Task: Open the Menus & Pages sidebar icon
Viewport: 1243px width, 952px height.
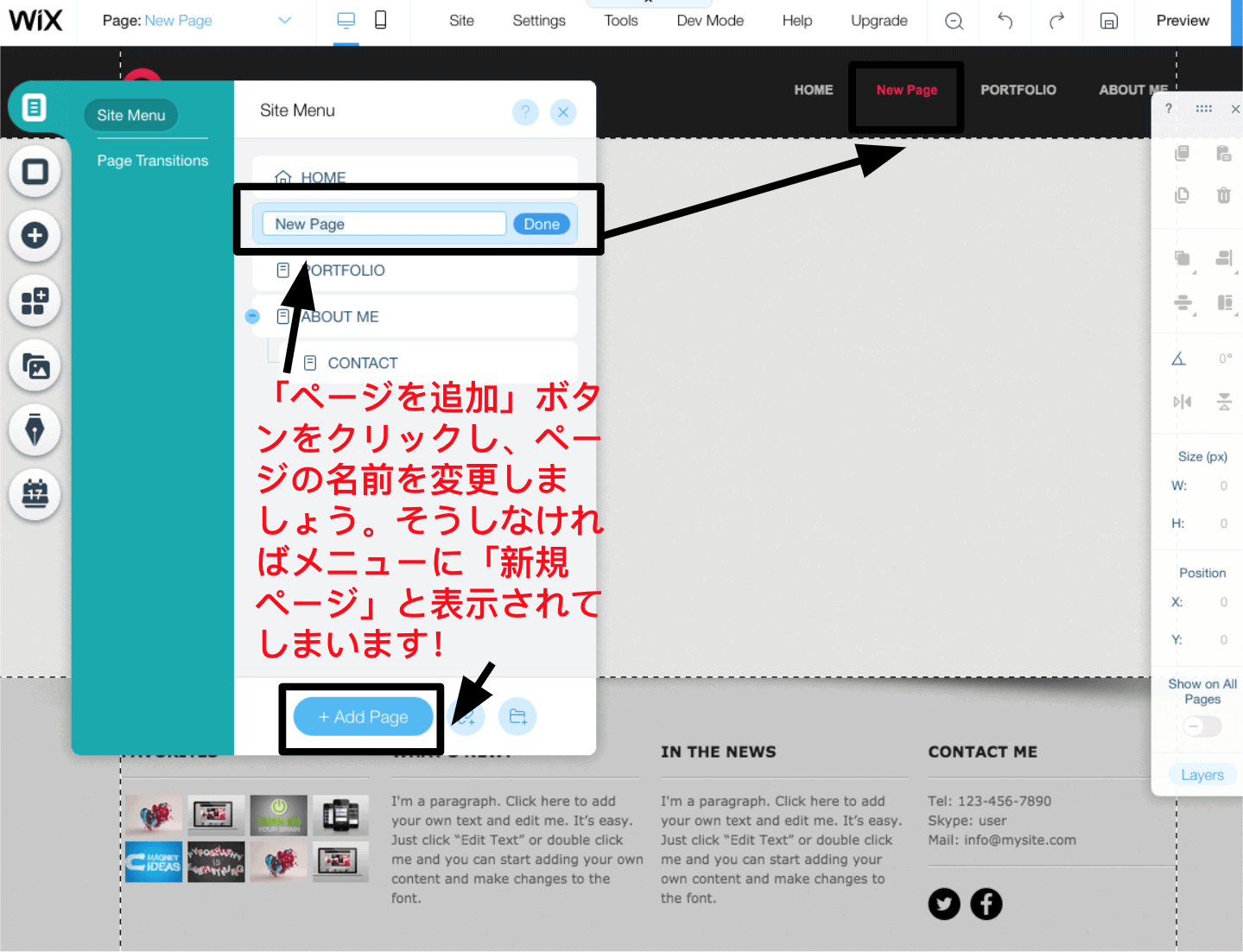Action: [34, 107]
